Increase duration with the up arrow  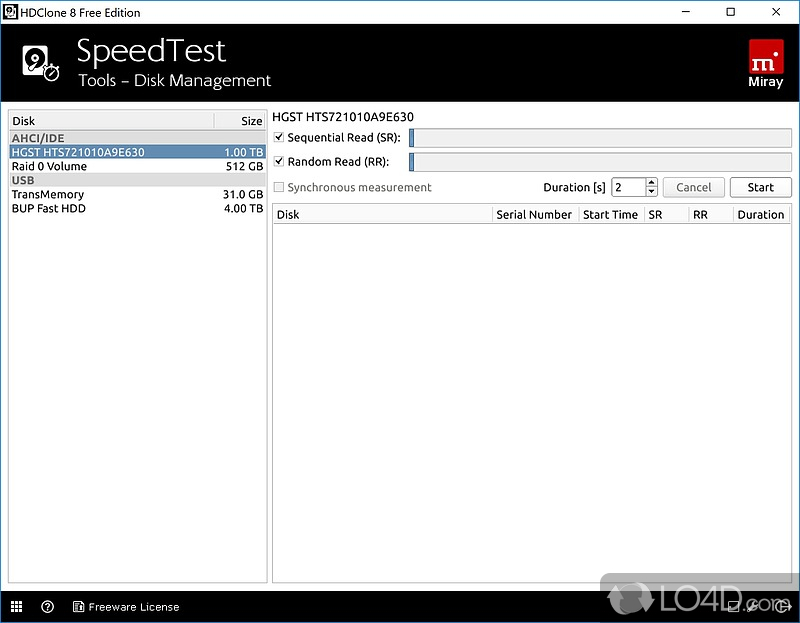(x=651, y=183)
